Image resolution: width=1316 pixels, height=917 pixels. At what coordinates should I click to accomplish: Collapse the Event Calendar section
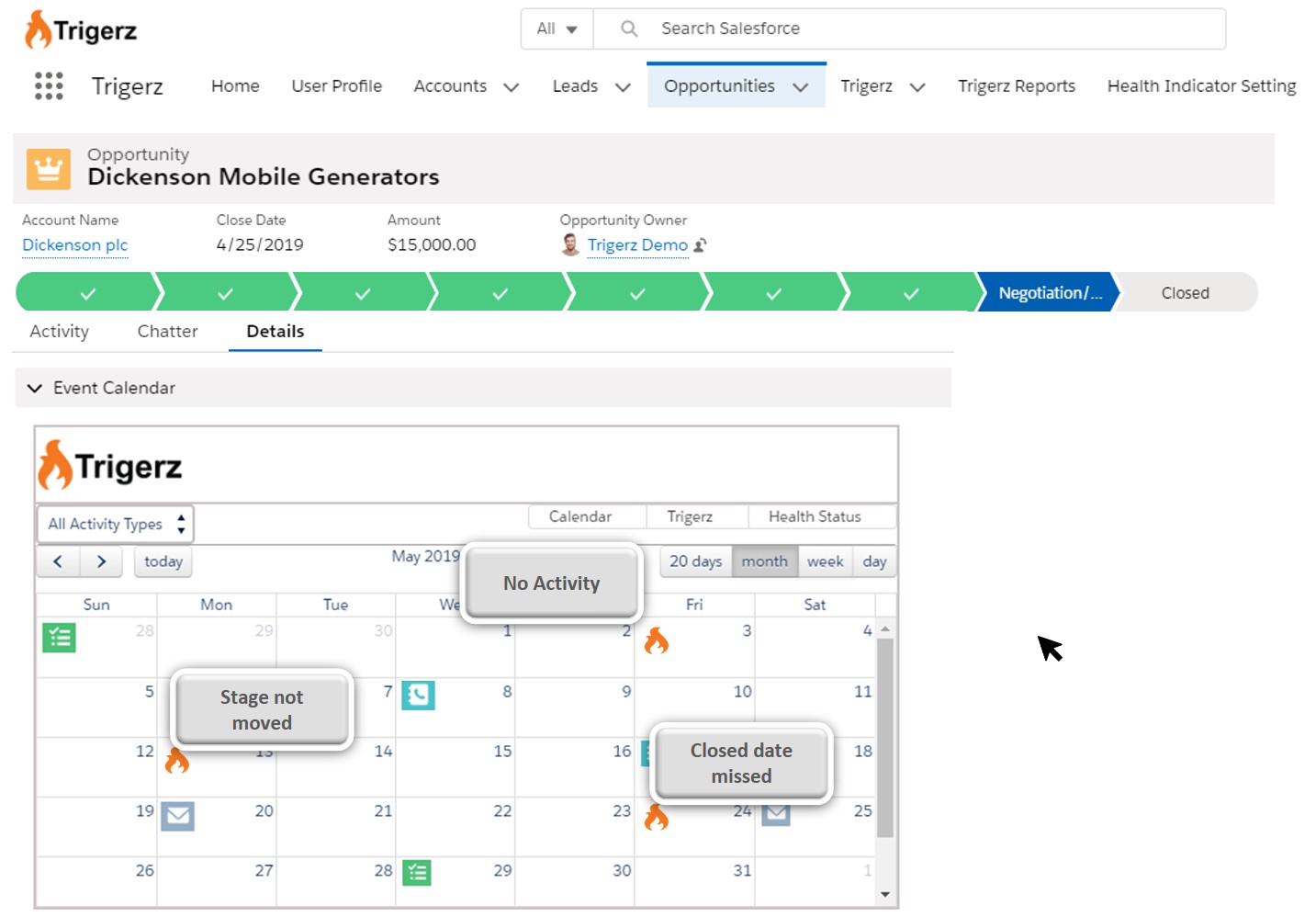[x=35, y=388]
